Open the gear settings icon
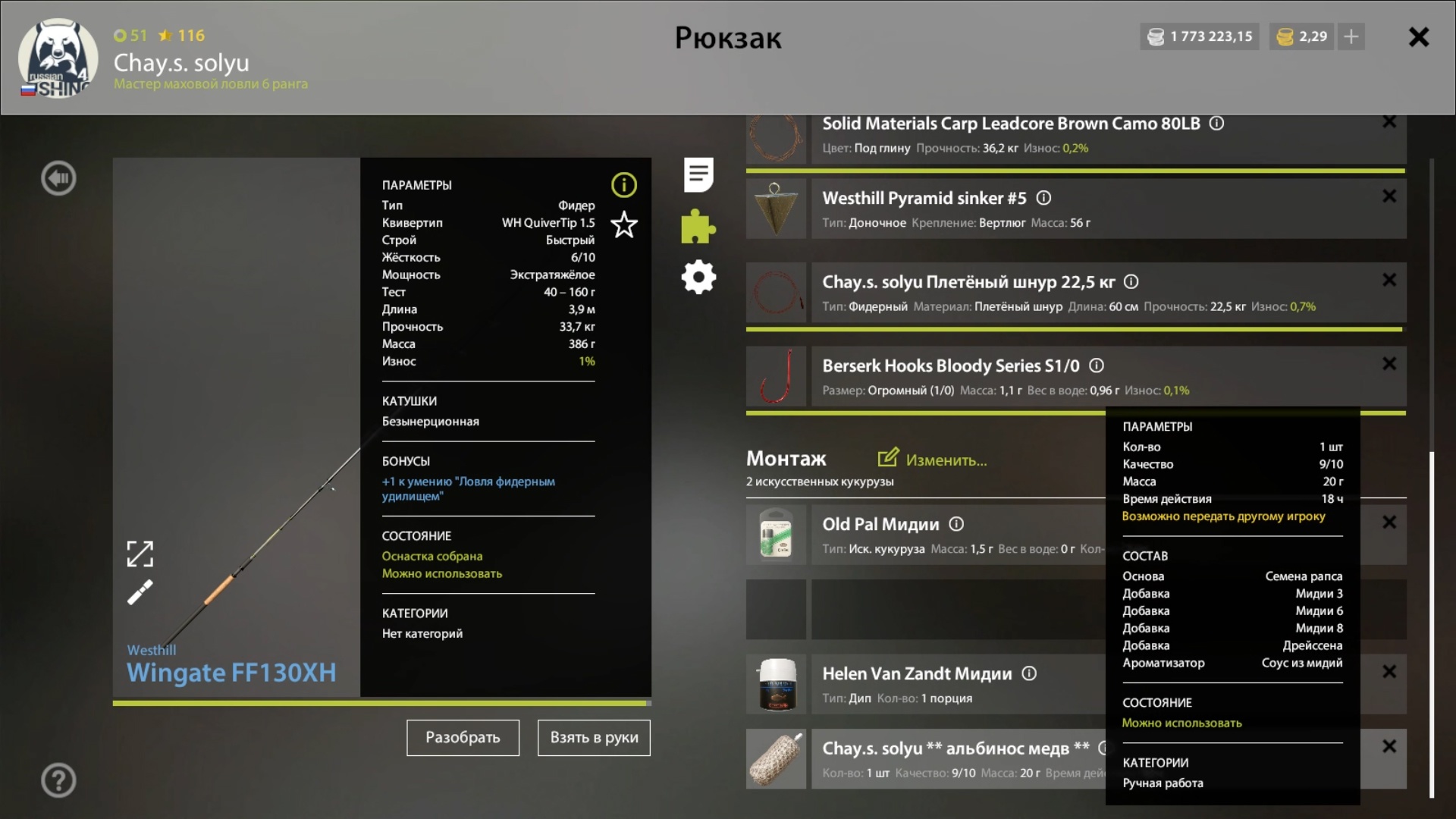The image size is (1456, 819). (x=698, y=277)
